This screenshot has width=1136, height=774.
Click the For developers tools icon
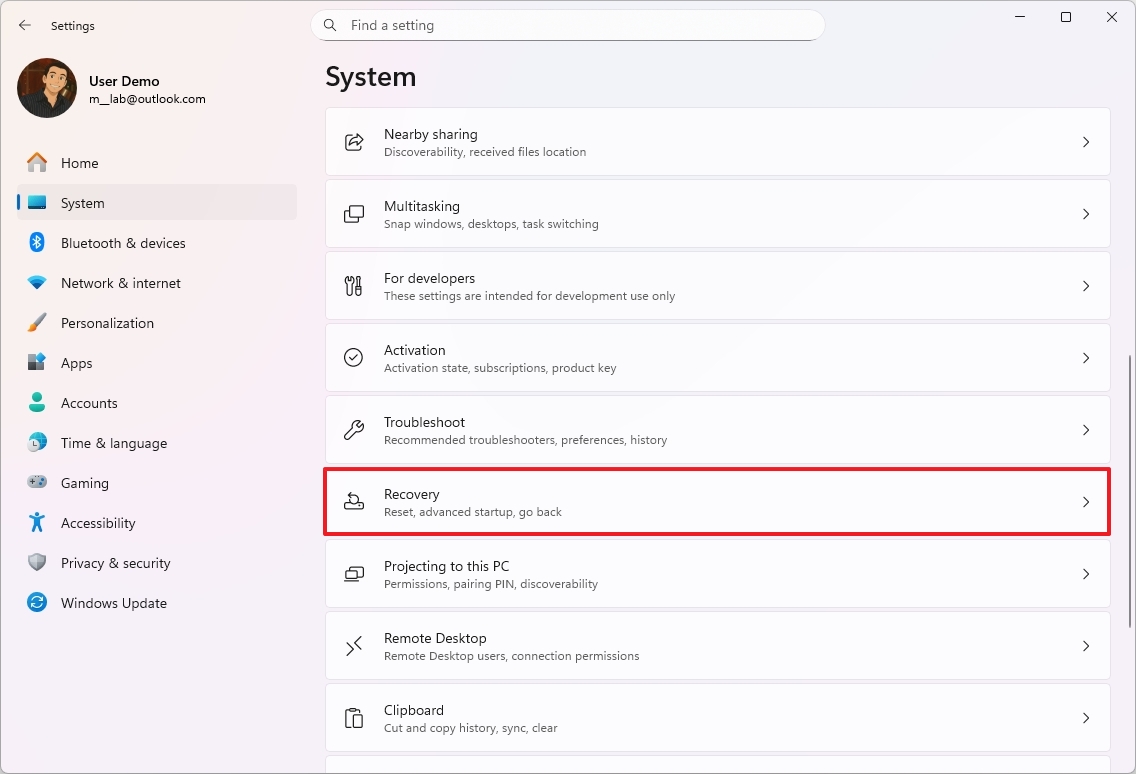pos(354,286)
